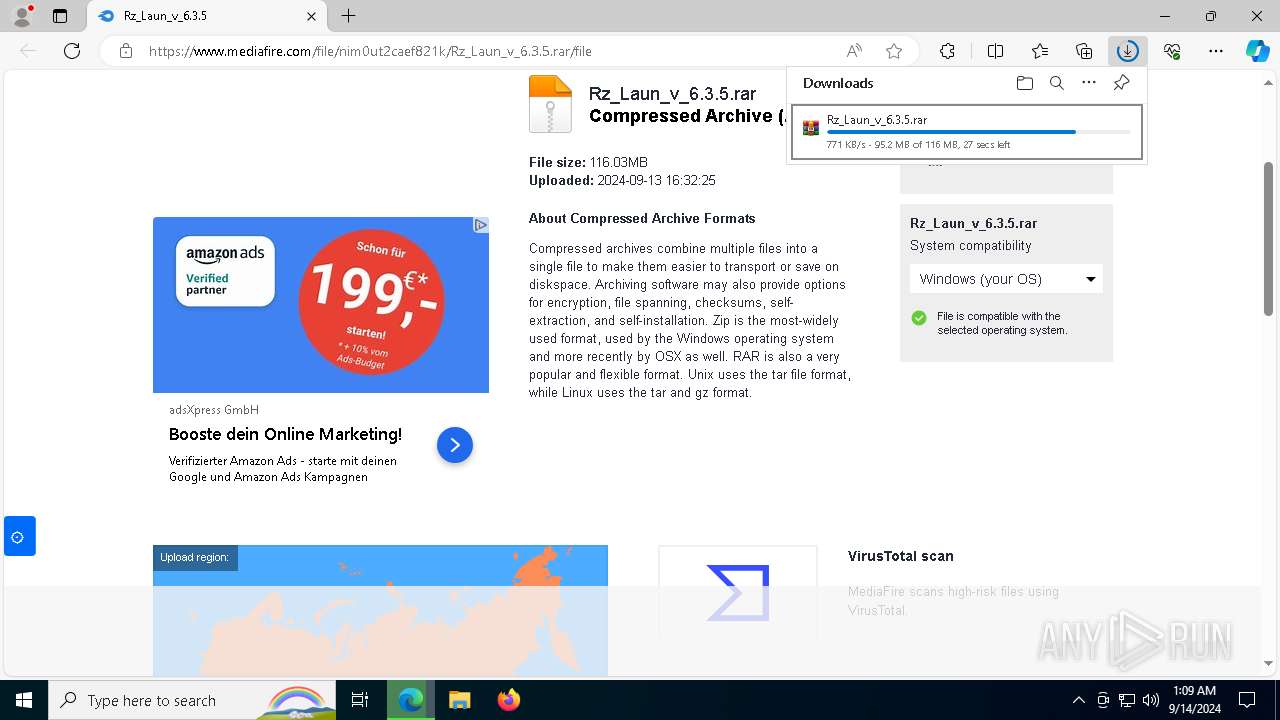Open browser Extensions puzzle icon
The image size is (1280, 720).
click(x=947, y=51)
